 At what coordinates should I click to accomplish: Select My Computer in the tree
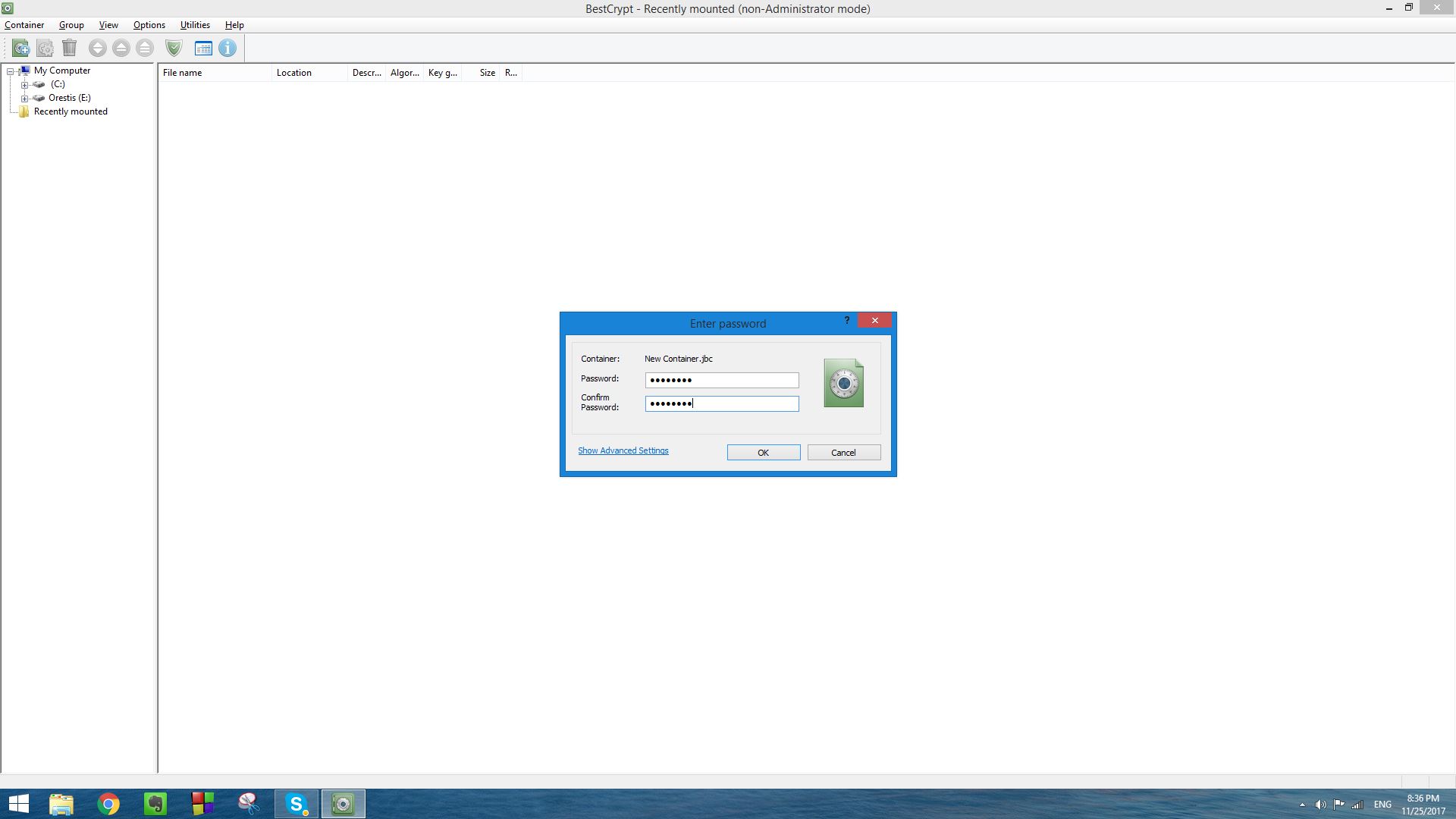(62, 71)
